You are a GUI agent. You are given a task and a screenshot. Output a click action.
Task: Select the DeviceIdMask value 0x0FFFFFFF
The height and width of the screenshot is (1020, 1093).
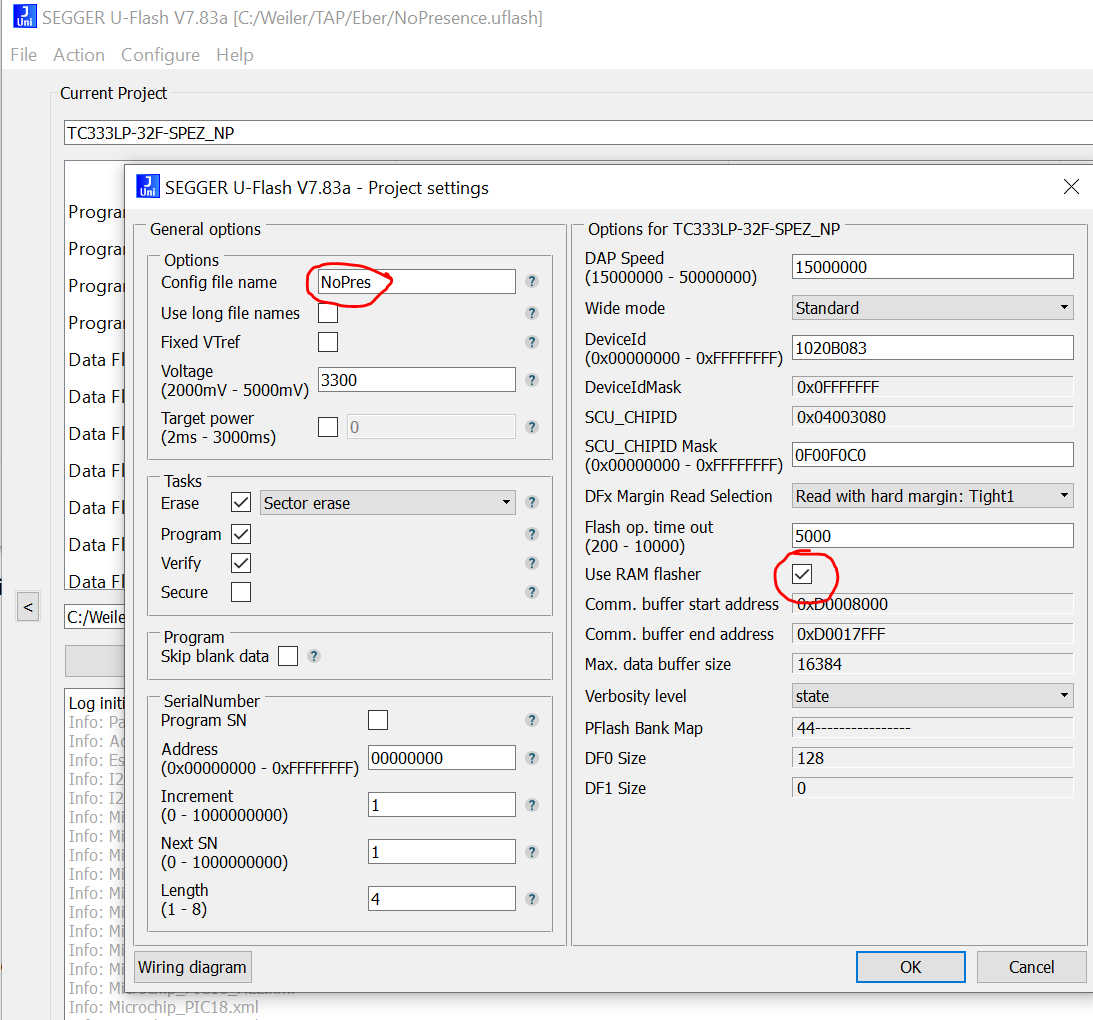click(x=933, y=387)
